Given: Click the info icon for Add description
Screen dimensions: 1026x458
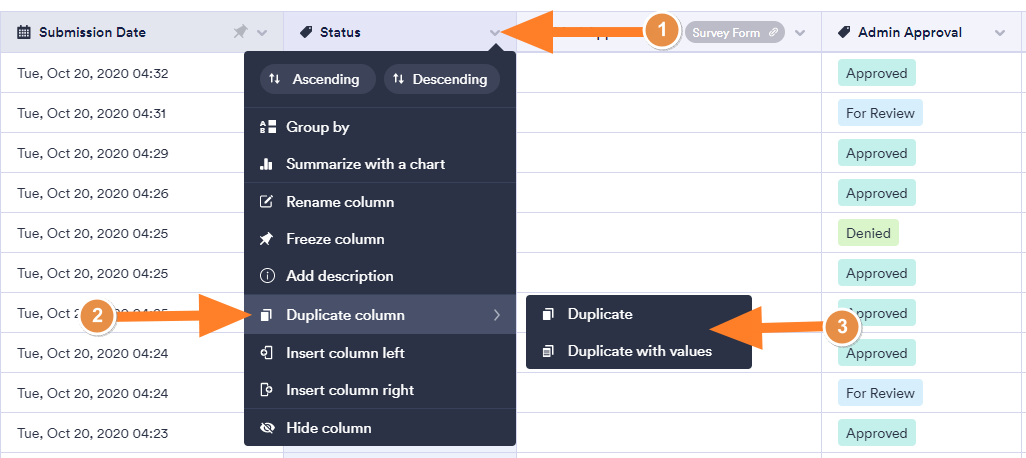Looking at the screenshot, I should 267,276.
